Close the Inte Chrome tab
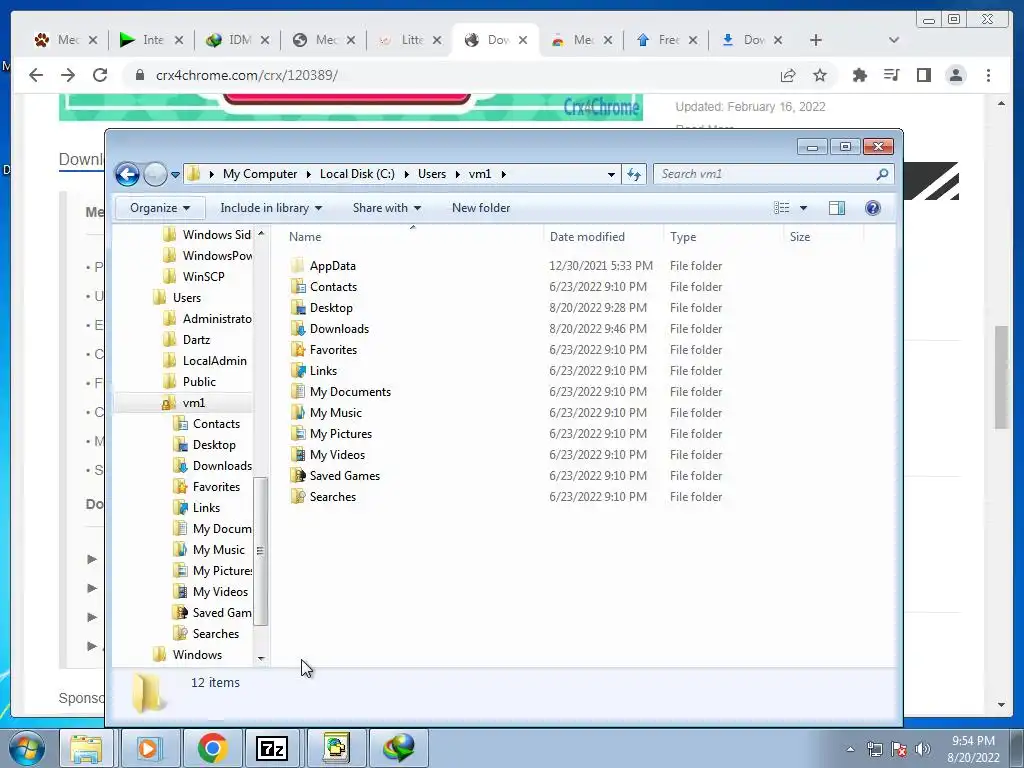 (x=179, y=40)
